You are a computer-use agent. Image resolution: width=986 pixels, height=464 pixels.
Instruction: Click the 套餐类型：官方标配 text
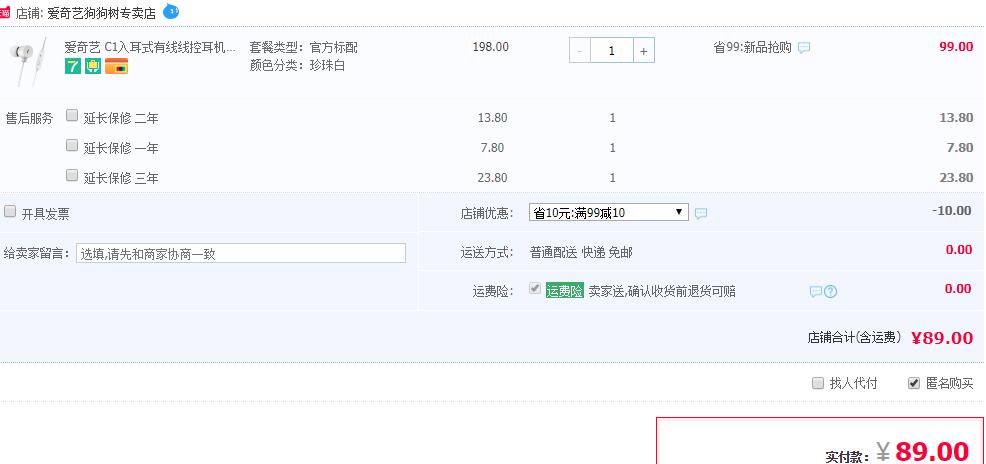304,47
